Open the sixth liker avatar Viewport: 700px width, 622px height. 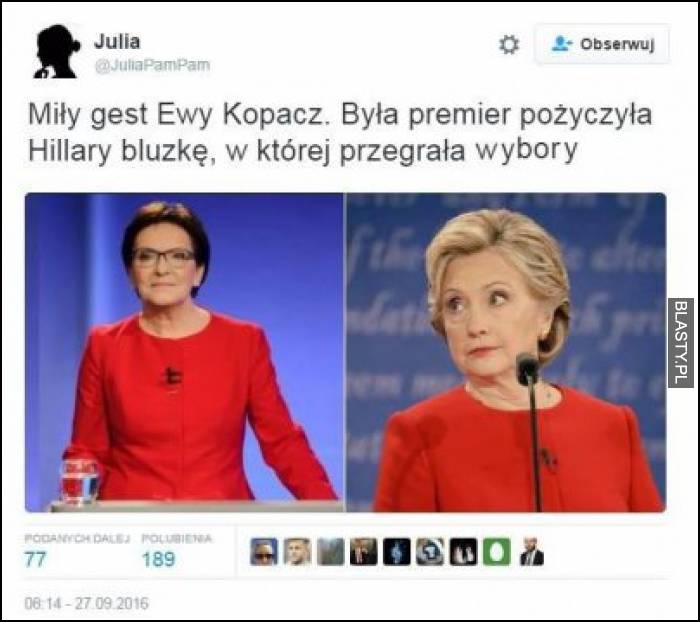click(x=430, y=551)
